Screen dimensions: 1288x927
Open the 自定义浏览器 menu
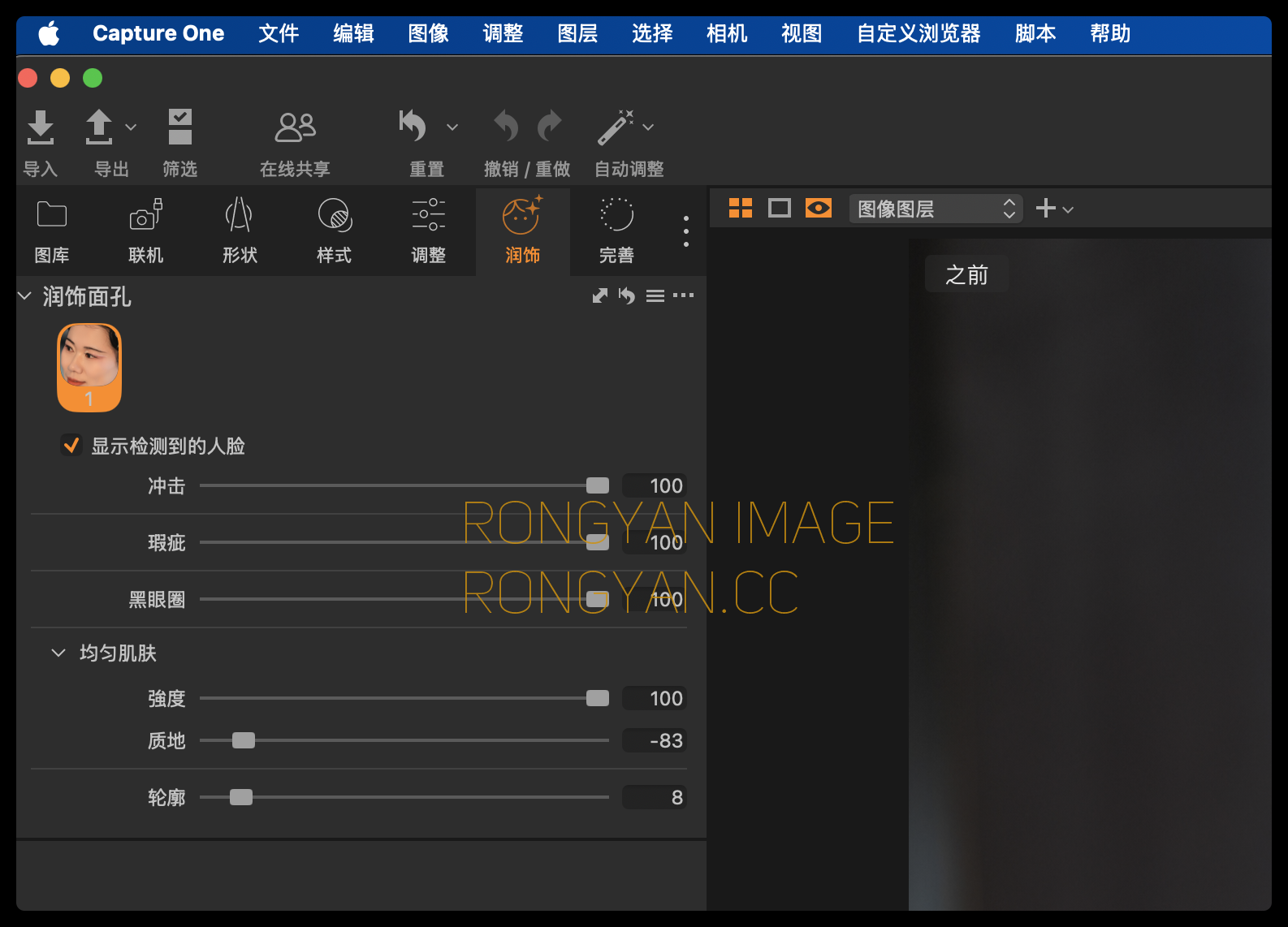point(918,33)
